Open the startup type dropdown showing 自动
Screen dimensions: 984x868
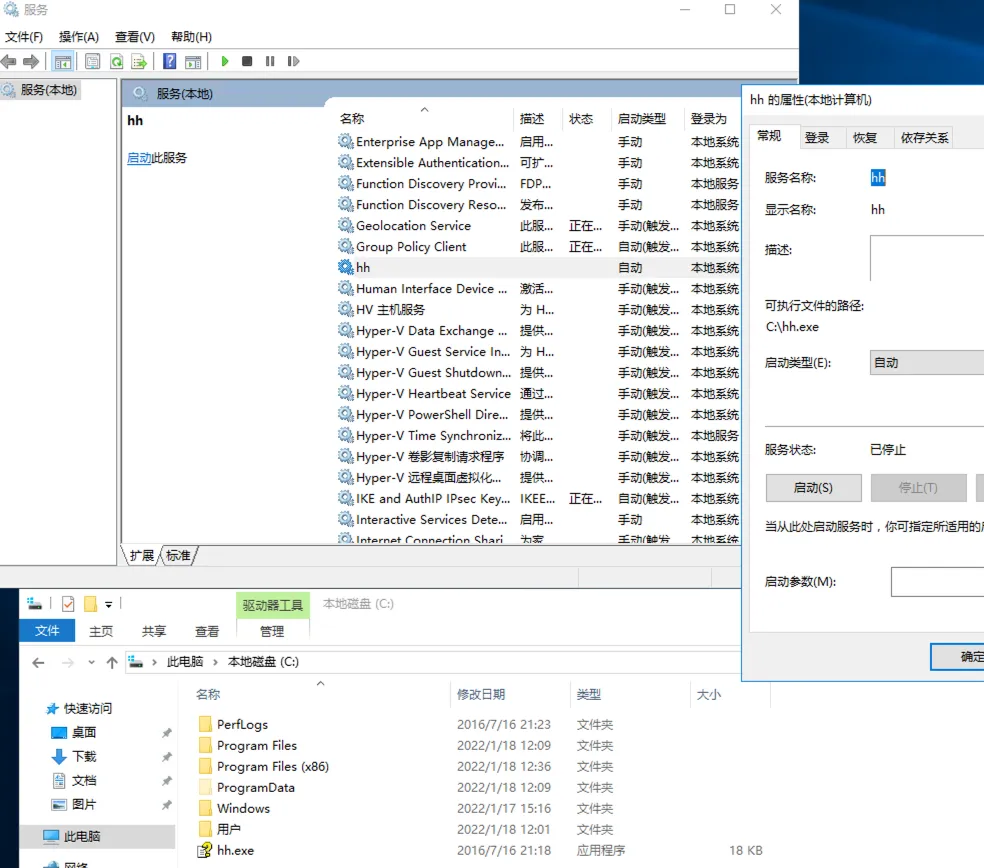[x=926, y=363]
